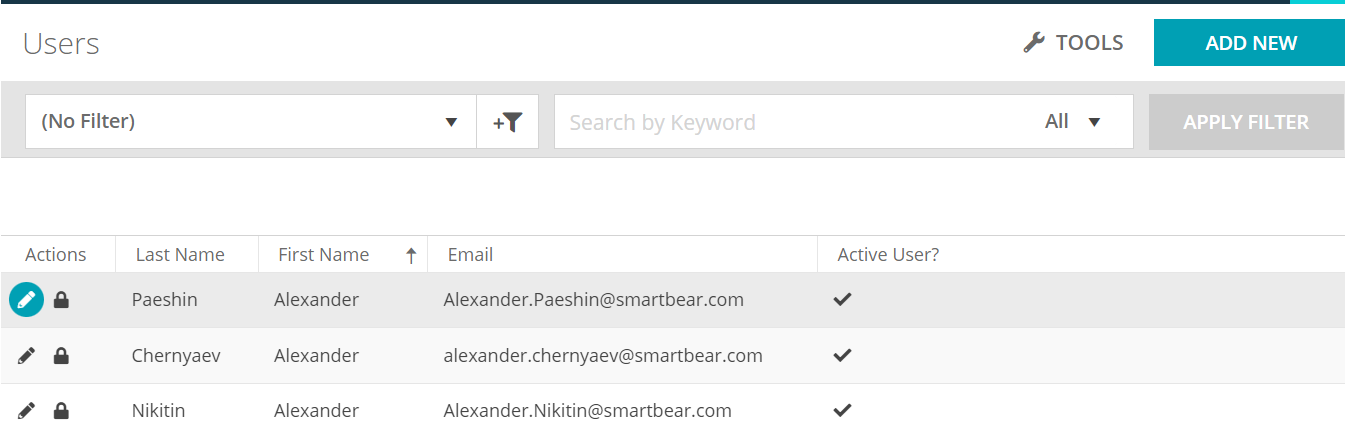The height and width of the screenshot is (433, 1345).
Task: Click the lock icon for Paeshin
Action: point(61,299)
